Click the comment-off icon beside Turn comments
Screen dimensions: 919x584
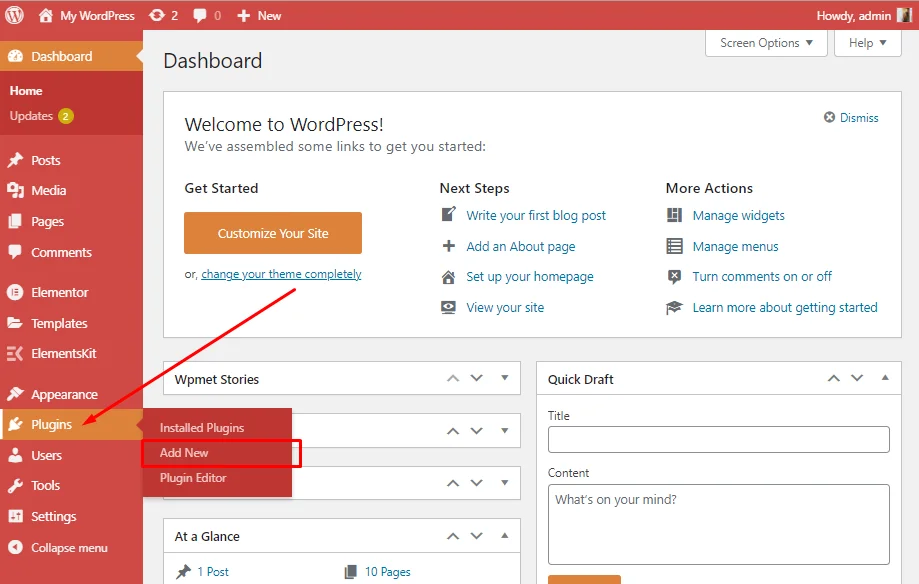pyautogui.click(x=675, y=276)
